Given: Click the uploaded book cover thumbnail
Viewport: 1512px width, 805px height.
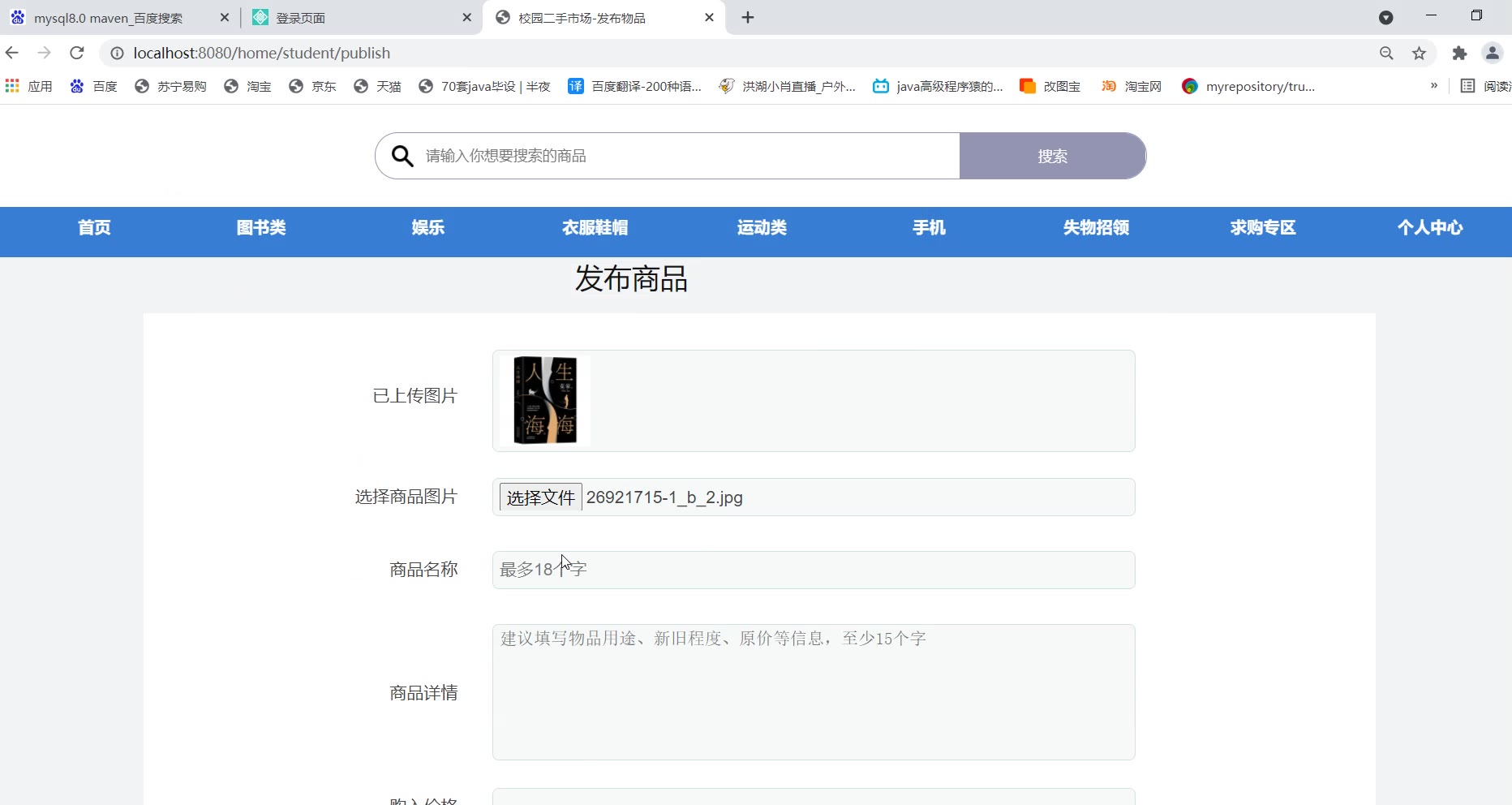Looking at the screenshot, I should pyautogui.click(x=545, y=400).
